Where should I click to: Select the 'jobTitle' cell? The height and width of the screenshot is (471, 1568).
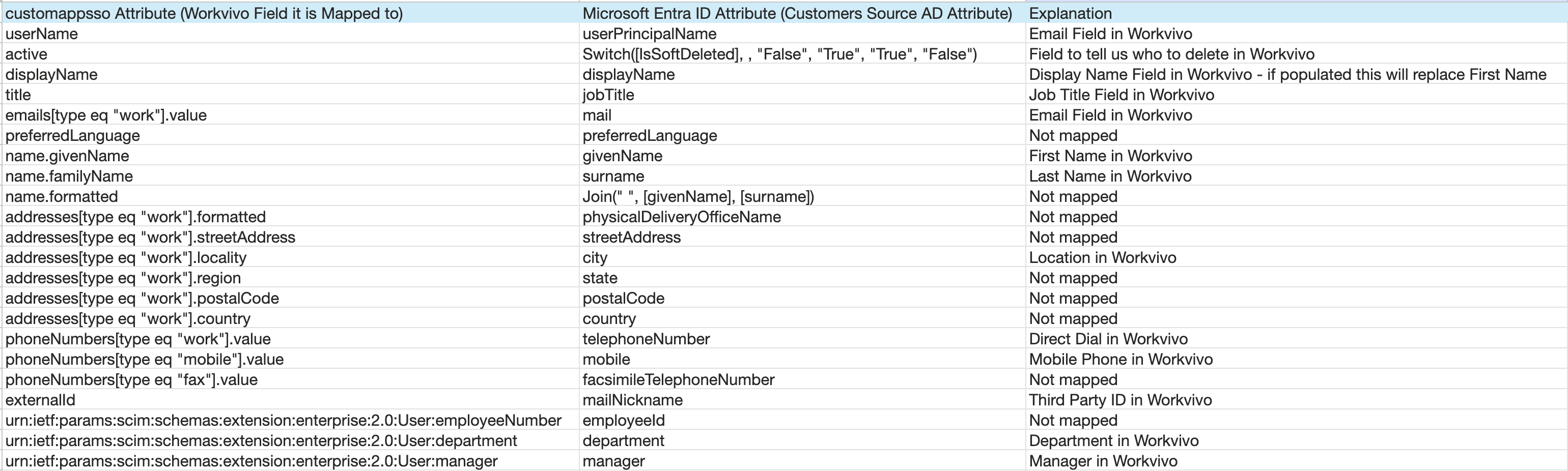pos(608,95)
